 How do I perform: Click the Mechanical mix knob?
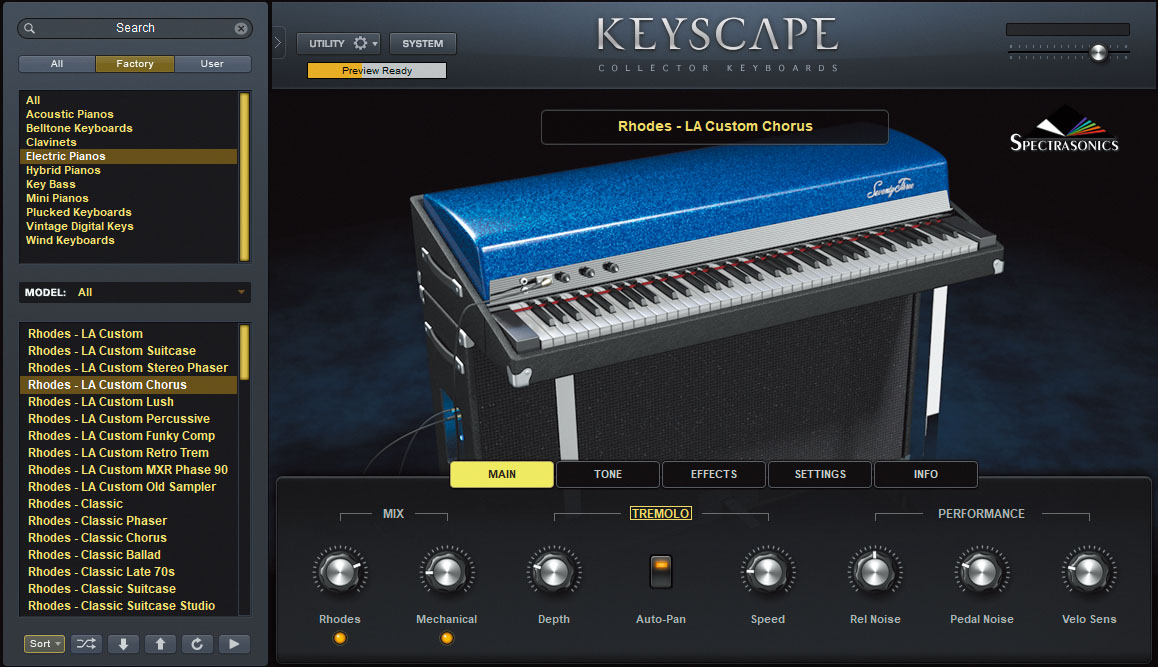coord(447,572)
